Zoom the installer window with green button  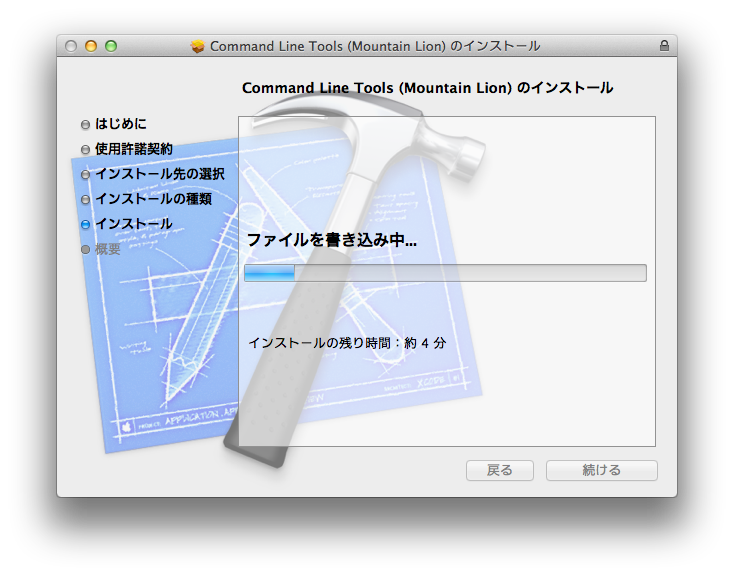tap(111, 46)
